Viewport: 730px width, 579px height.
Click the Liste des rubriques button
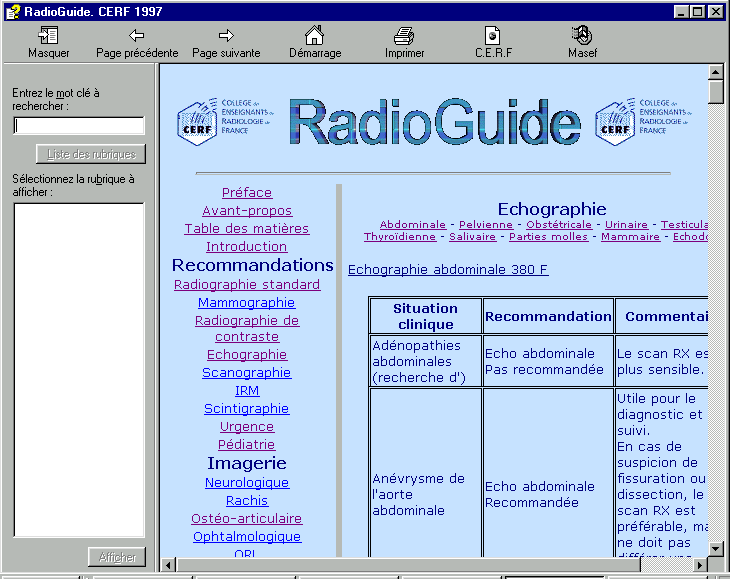point(91,154)
